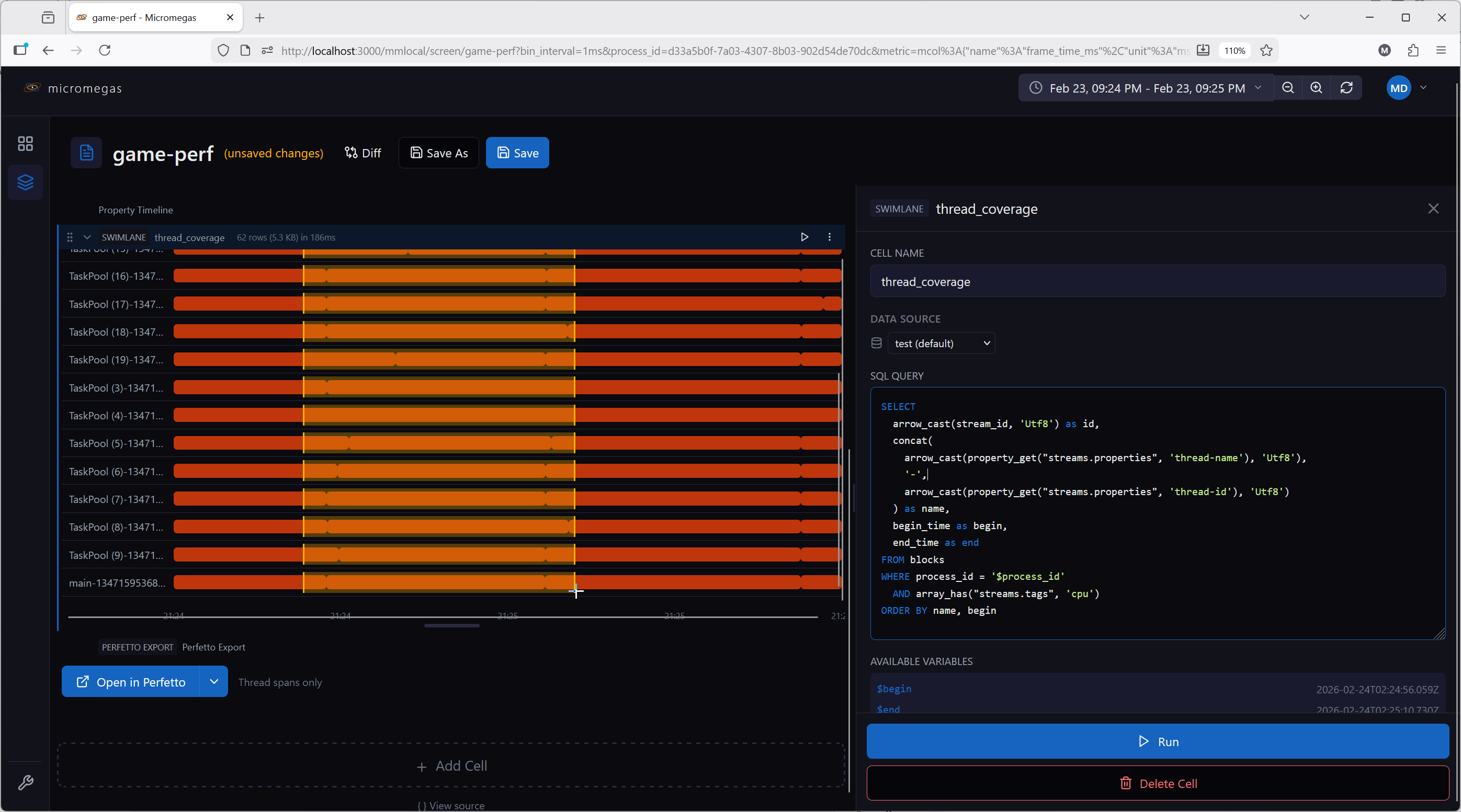Open the test (default) data source dropdown
Viewport: 1461px width, 812px height.
click(941, 342)
